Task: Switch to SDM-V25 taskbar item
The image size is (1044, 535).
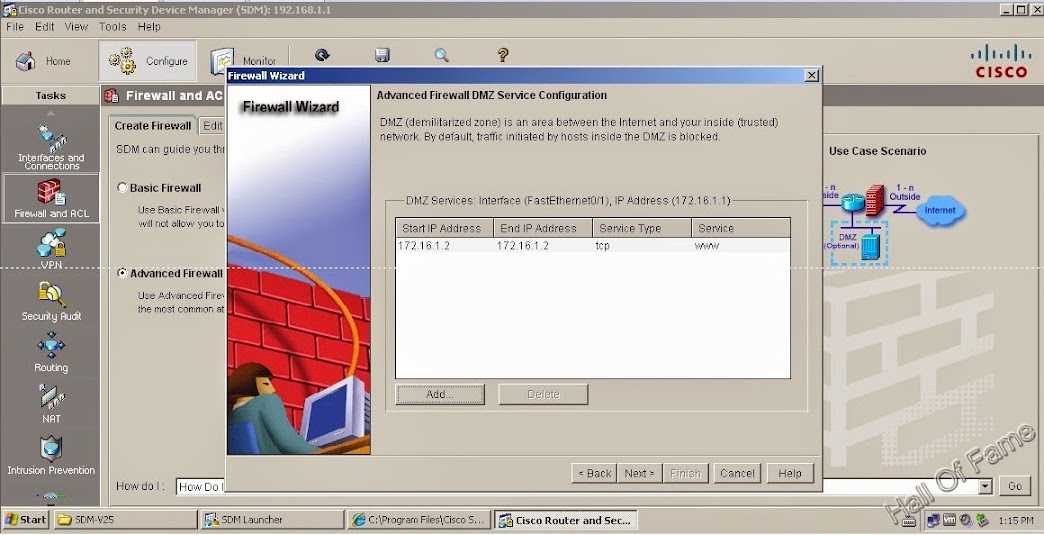Action: 125,520
